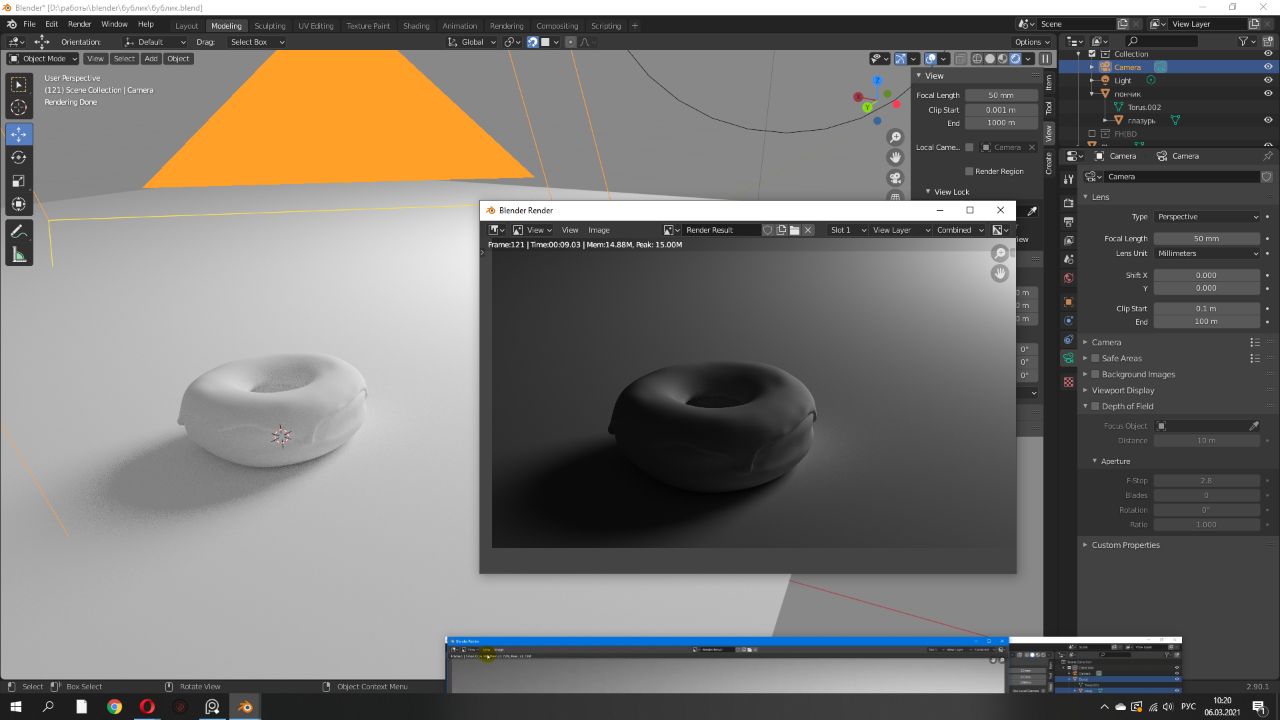Activate the Scale tool

[x=19, y=181]
